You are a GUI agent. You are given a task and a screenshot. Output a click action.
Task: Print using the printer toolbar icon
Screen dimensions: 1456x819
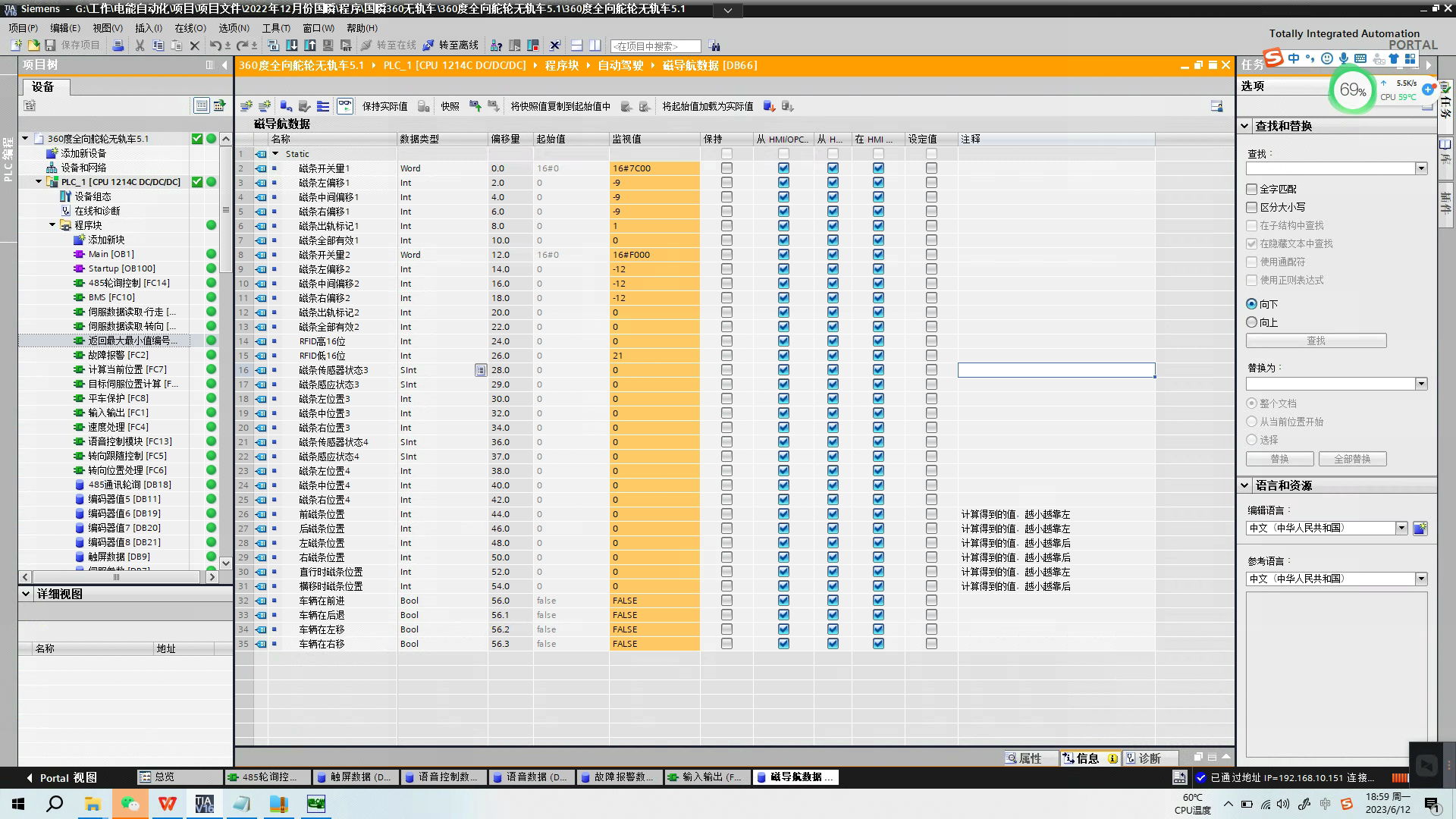point(118,45)
